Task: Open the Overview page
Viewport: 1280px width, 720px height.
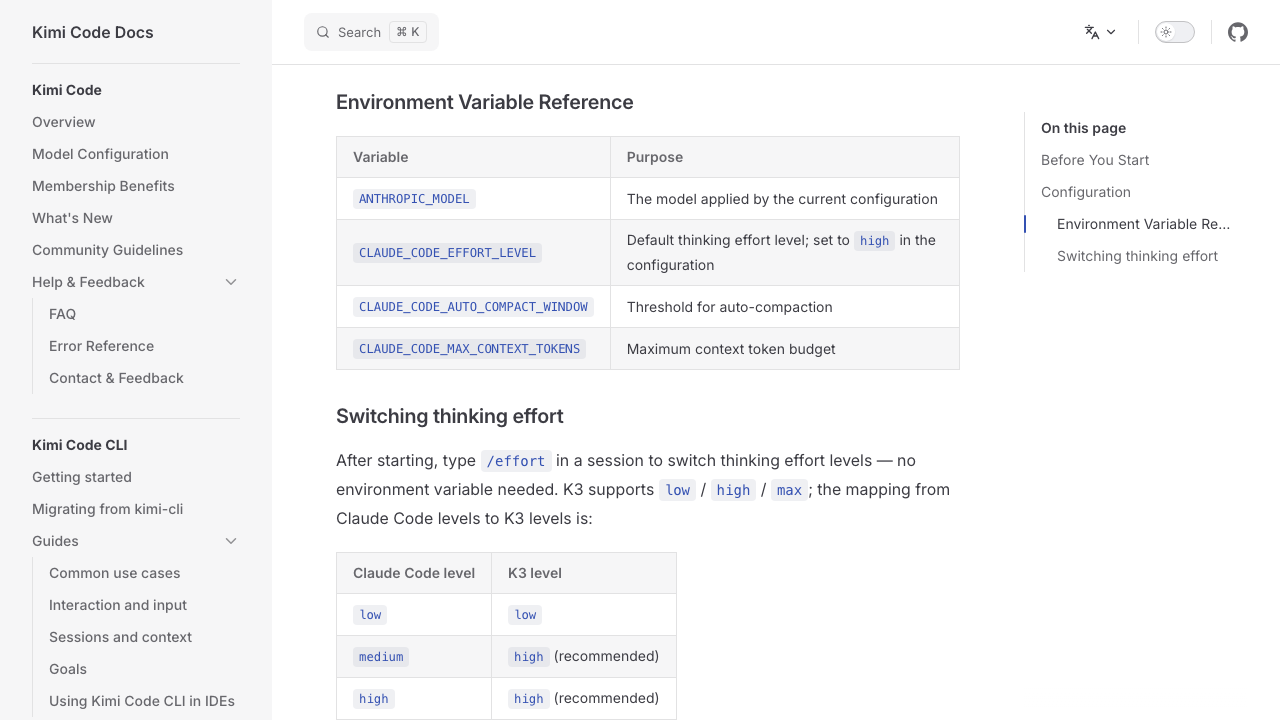Action: click(x=64, y=122)
